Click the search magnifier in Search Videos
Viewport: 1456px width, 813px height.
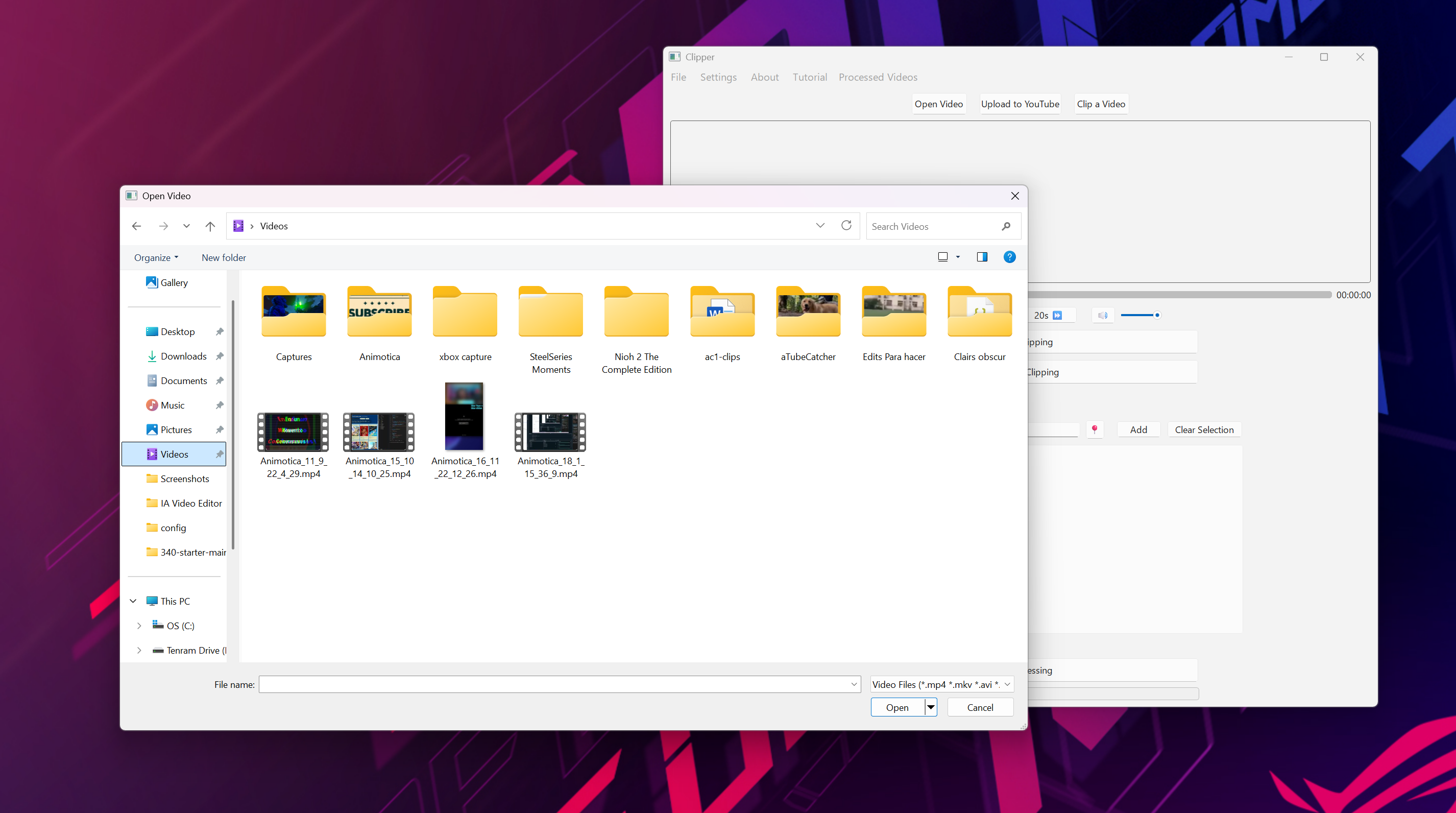click(1006, 226)
